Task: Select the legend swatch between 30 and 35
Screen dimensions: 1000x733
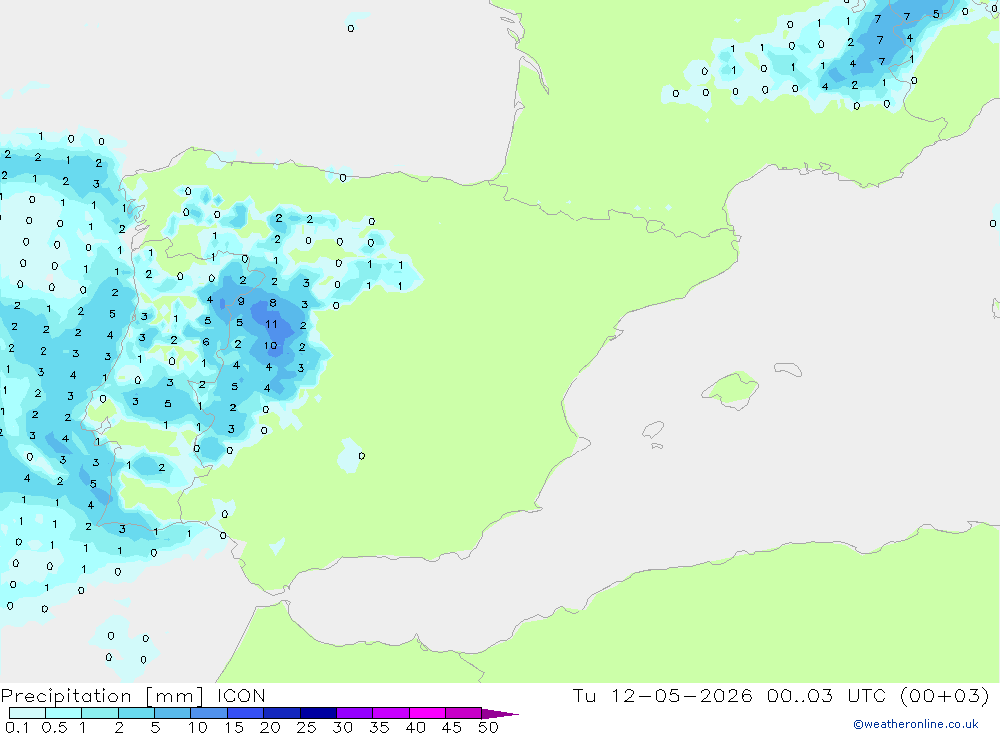Action: click(x=354, y=713)
